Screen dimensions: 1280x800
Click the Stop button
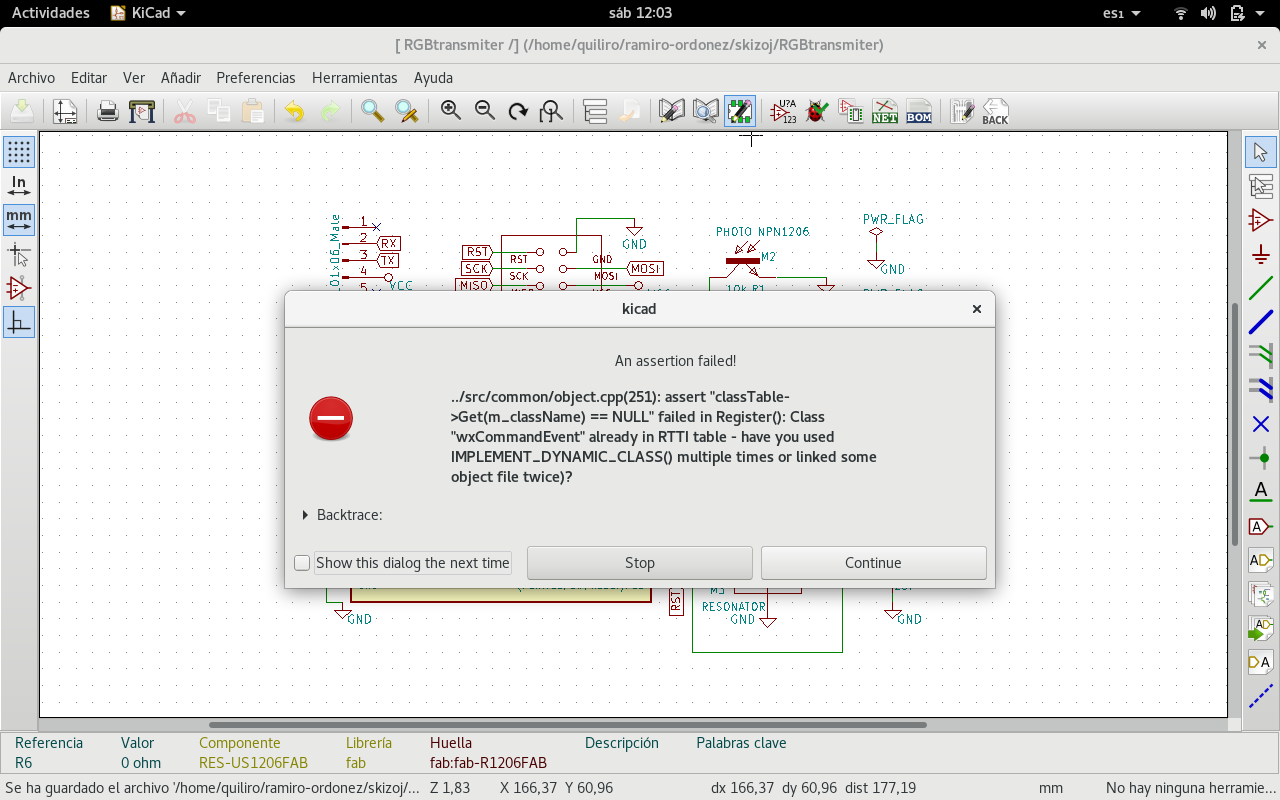click(x=640, y=563)
